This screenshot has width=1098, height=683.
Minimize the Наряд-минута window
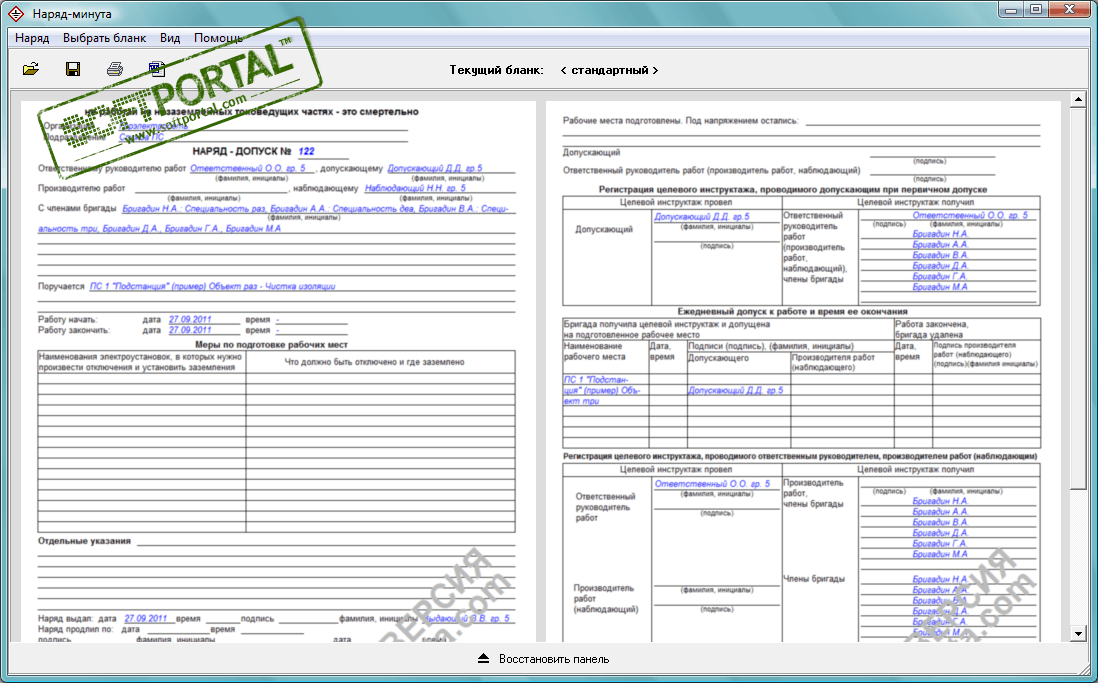point(1012,10)
